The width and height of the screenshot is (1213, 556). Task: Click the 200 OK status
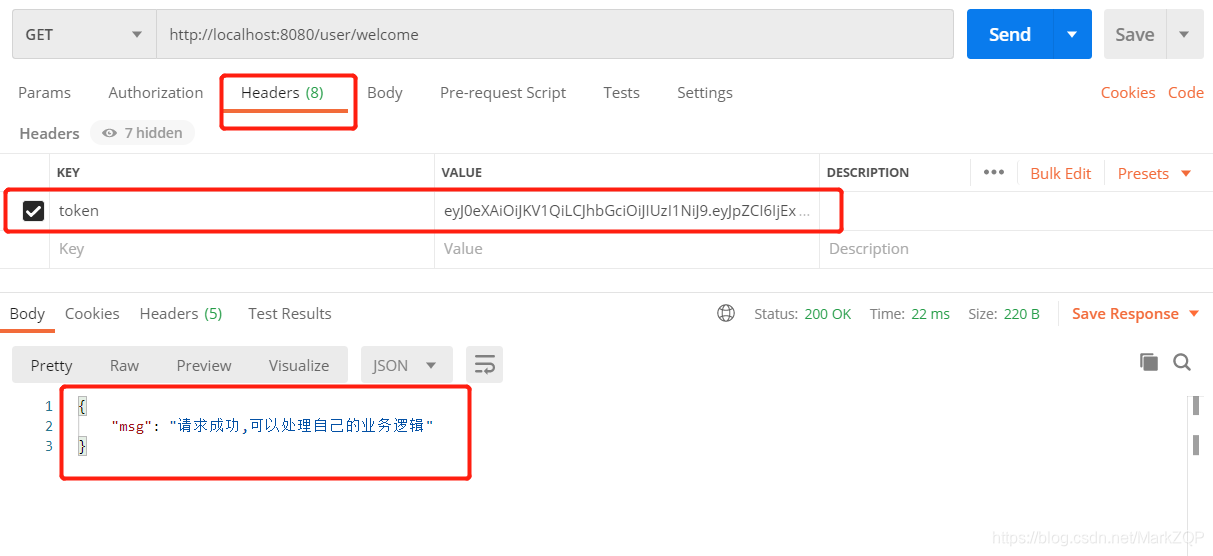pos(828,314)
